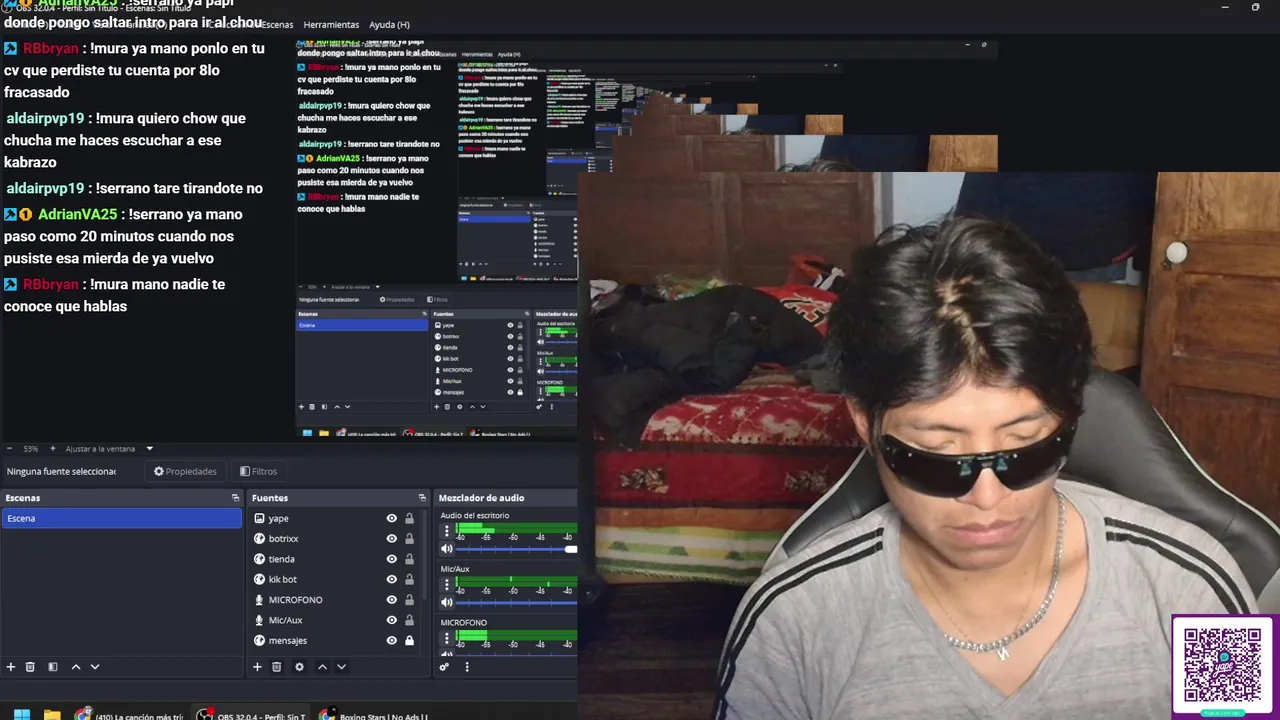Open MICROFONO channel options dots in mixer

tap(446, 638)
